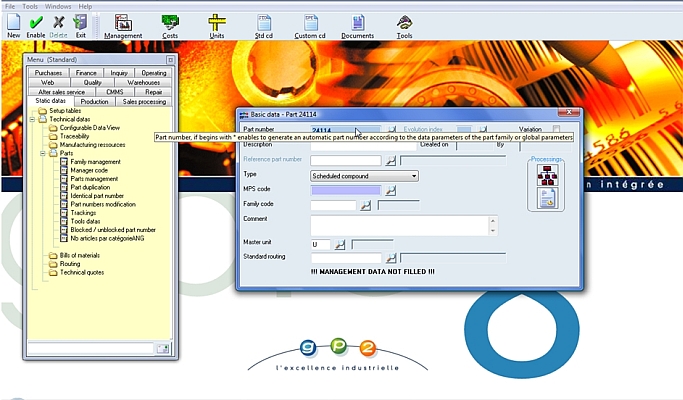Collapse the Technical datas tree node

click(33, 119)
